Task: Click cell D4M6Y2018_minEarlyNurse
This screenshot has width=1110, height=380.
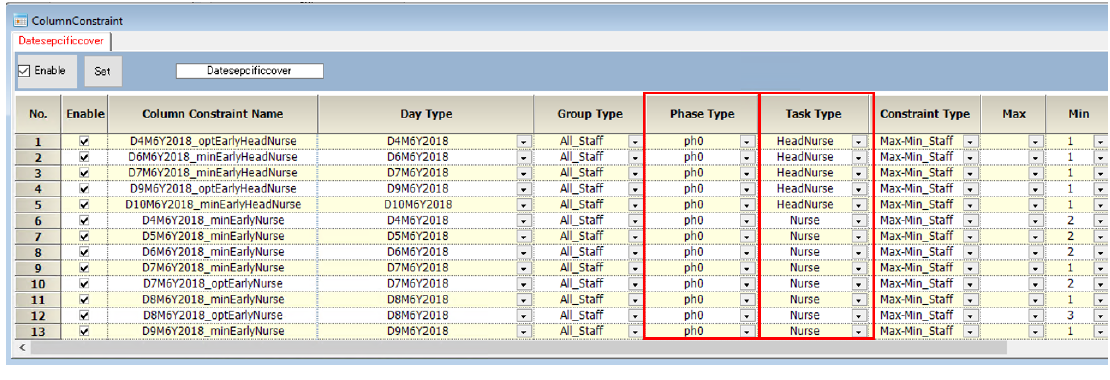Action: 212,220
